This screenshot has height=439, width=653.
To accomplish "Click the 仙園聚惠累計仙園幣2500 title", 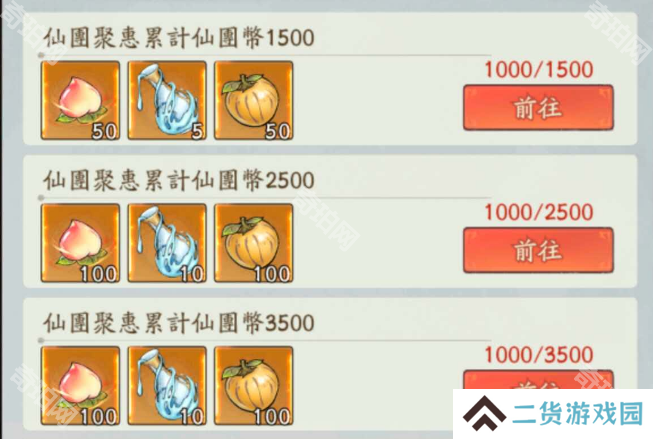I will coord(179,181).
